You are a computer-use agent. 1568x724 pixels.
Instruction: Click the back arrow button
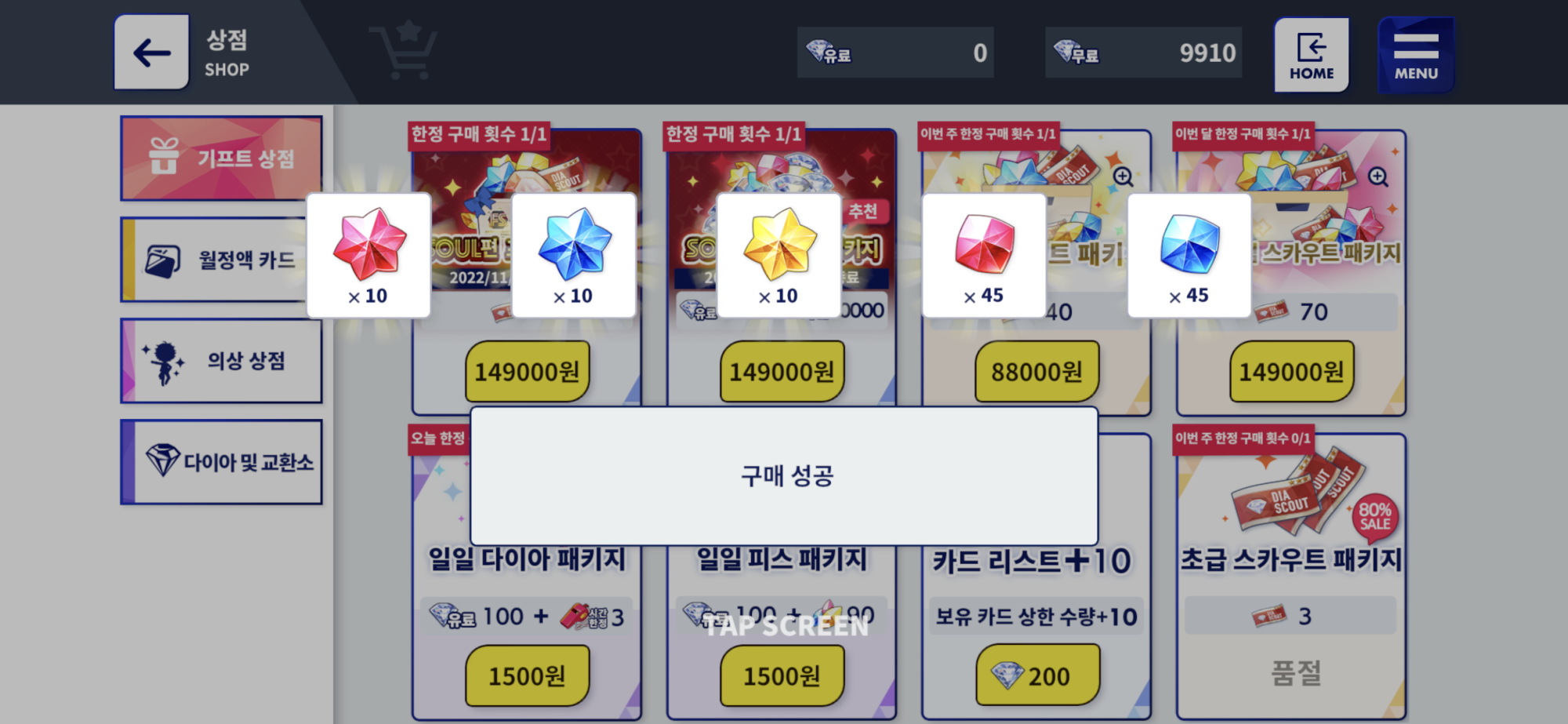pyautogui.click(x=151, y=53)
